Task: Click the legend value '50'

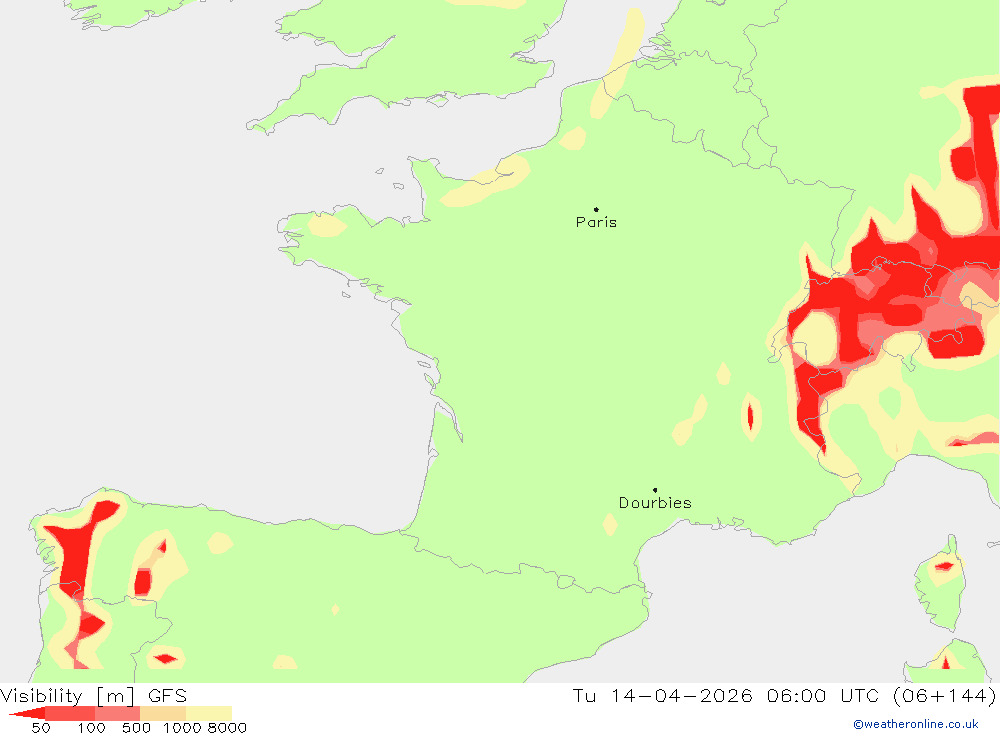Action: [x=41, y=728]
